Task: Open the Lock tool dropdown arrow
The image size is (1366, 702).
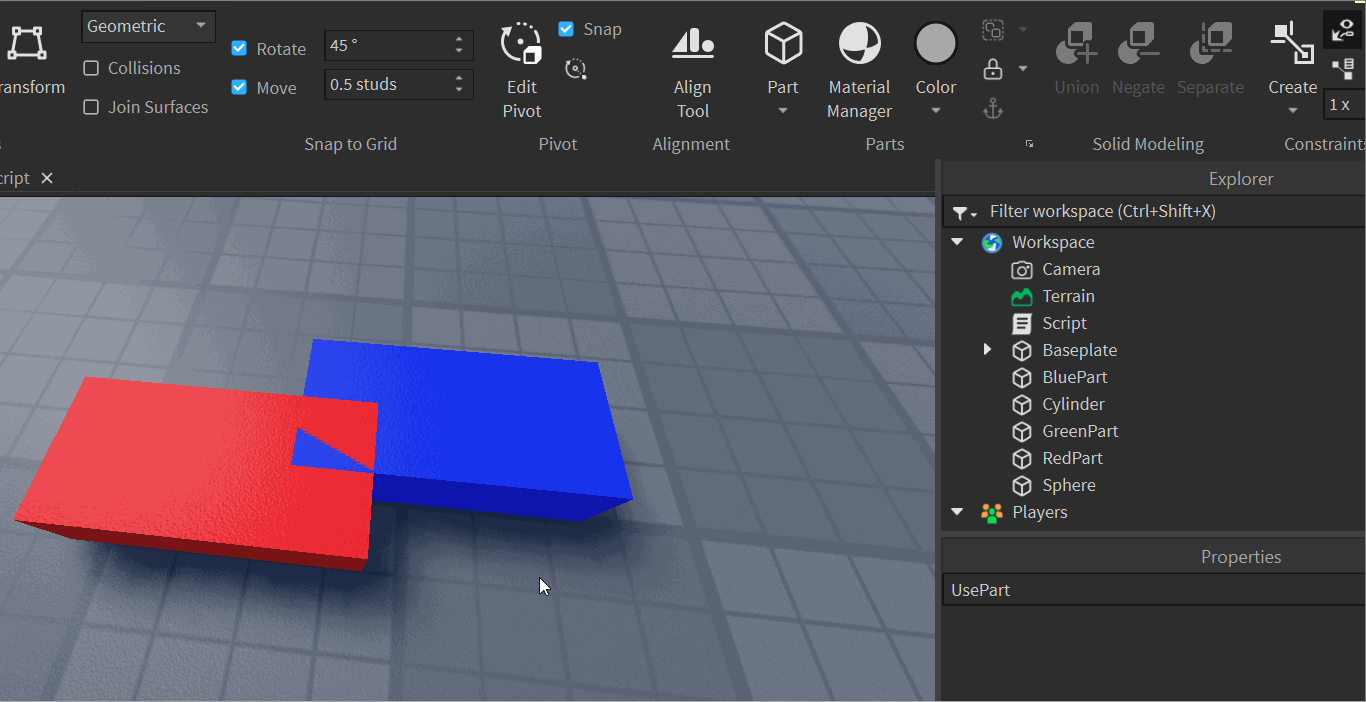Action: 1022,69
